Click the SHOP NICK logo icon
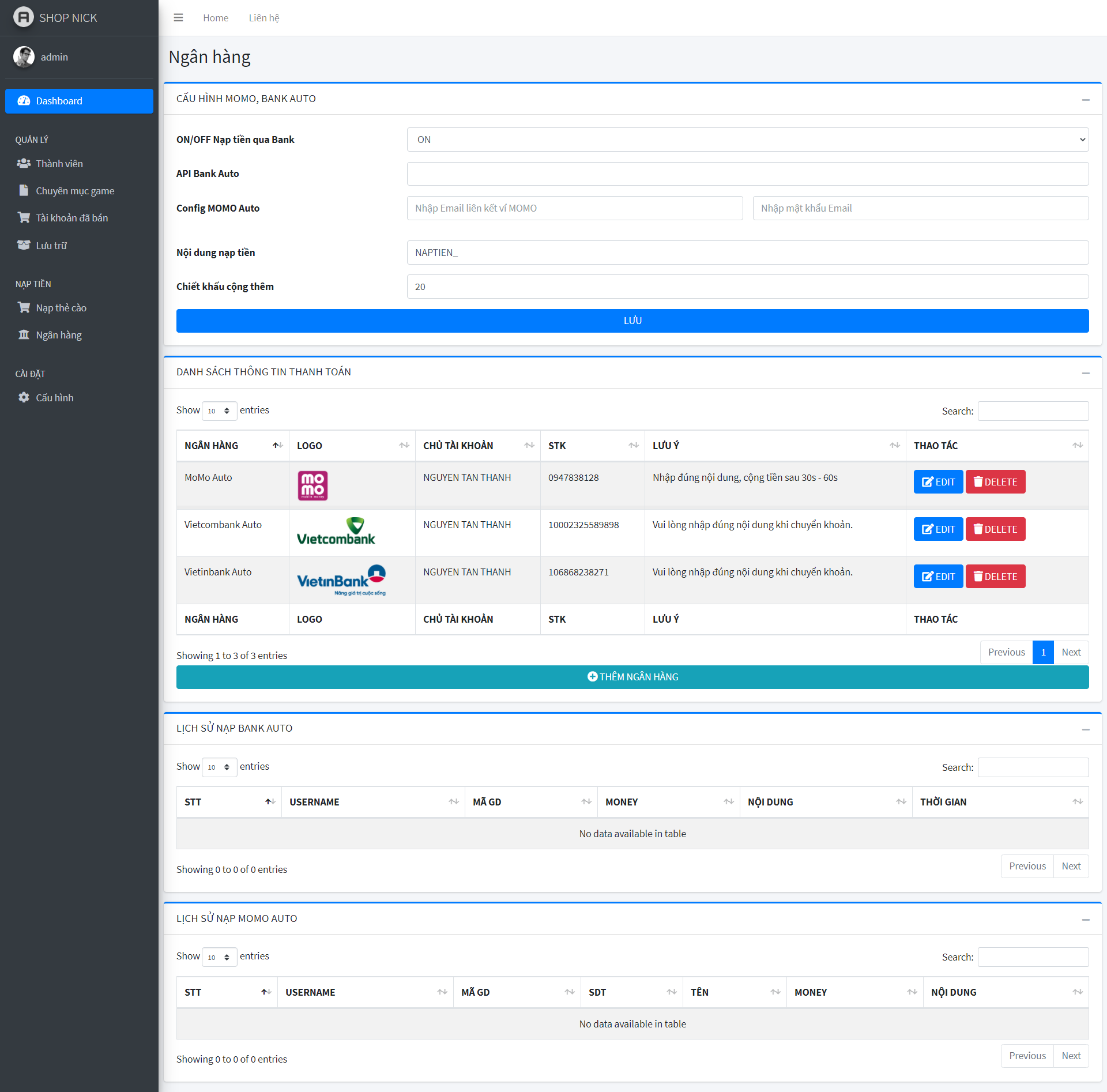 [x=24, y=17]
